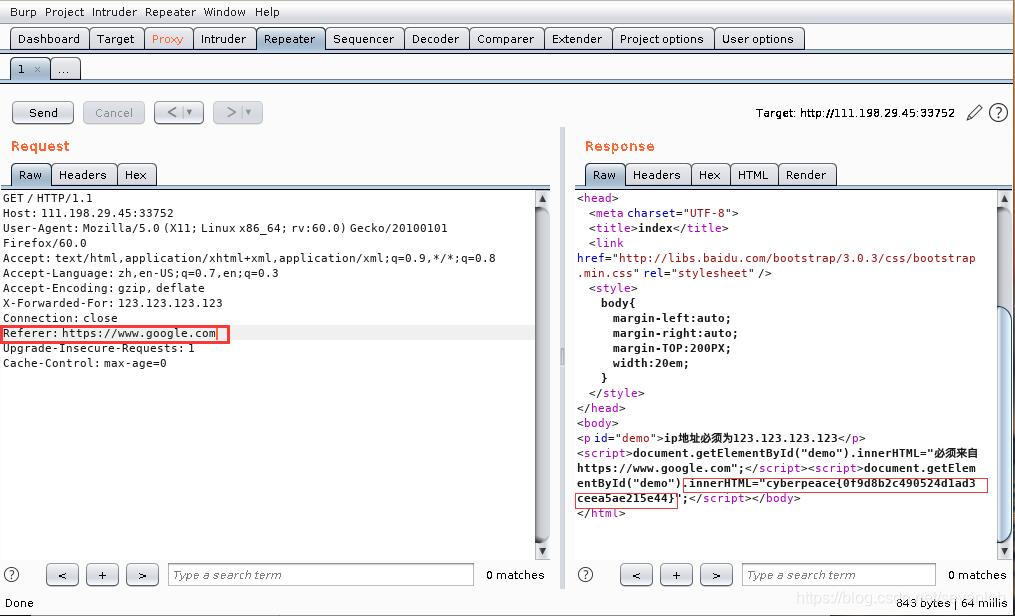Click next match button in Request search
The height and width of the screenshot is (616, 1015).
tap(142, 575)
